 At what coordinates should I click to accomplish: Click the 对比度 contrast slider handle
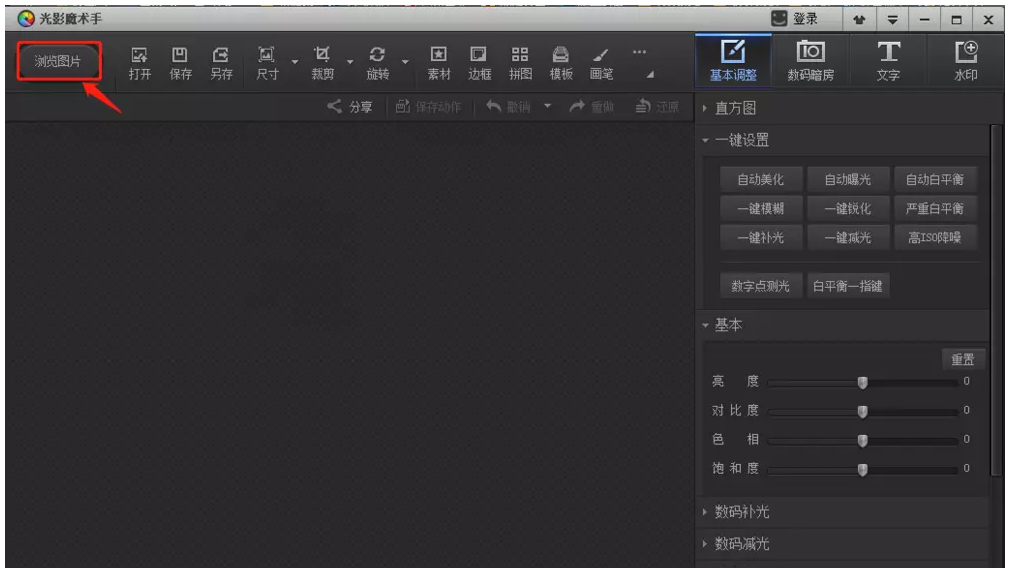point(862,412)
